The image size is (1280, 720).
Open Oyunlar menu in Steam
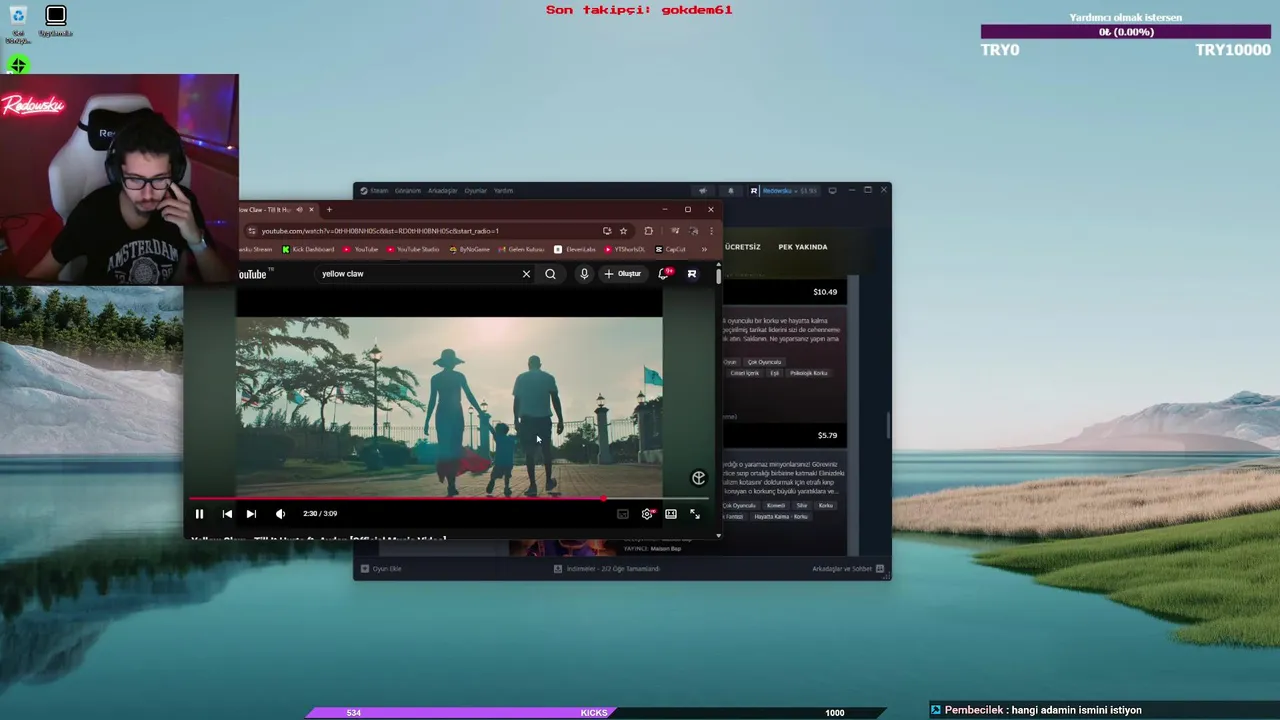click(475, 191)
